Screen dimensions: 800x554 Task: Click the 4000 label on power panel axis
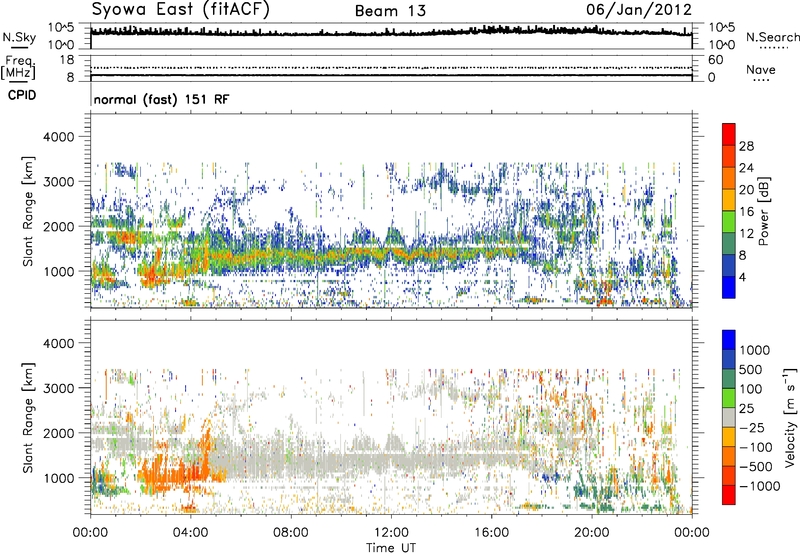click(58, 137)
